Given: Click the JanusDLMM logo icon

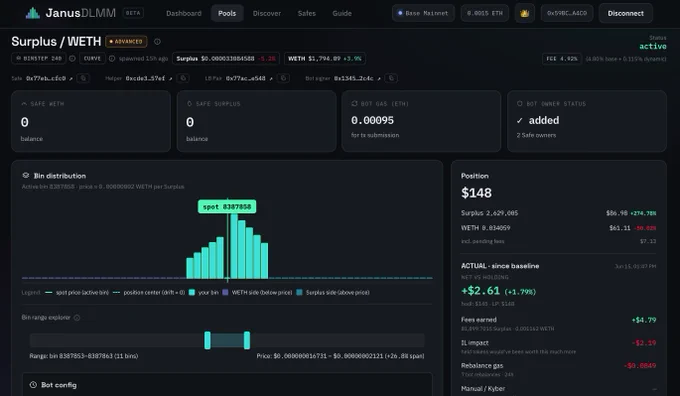Looking at the screenshot, I should (33, 13).
